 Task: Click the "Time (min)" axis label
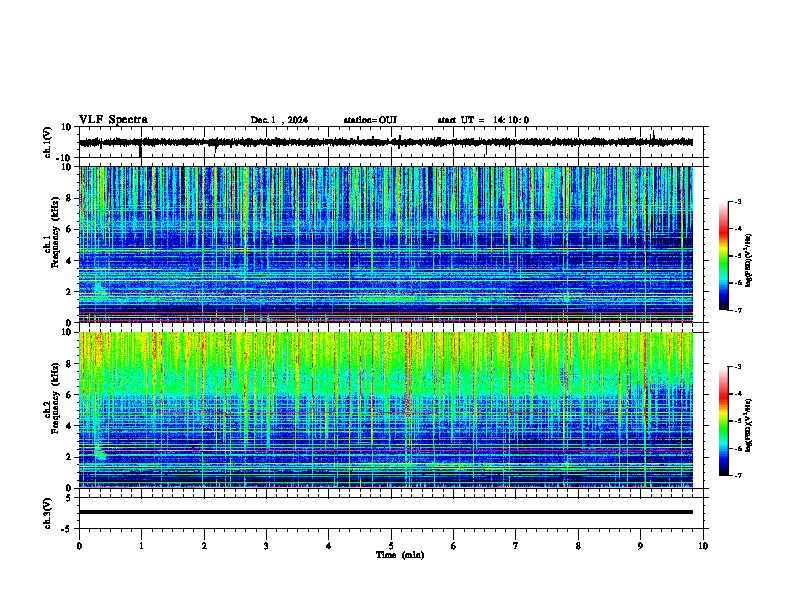[400, 555]
